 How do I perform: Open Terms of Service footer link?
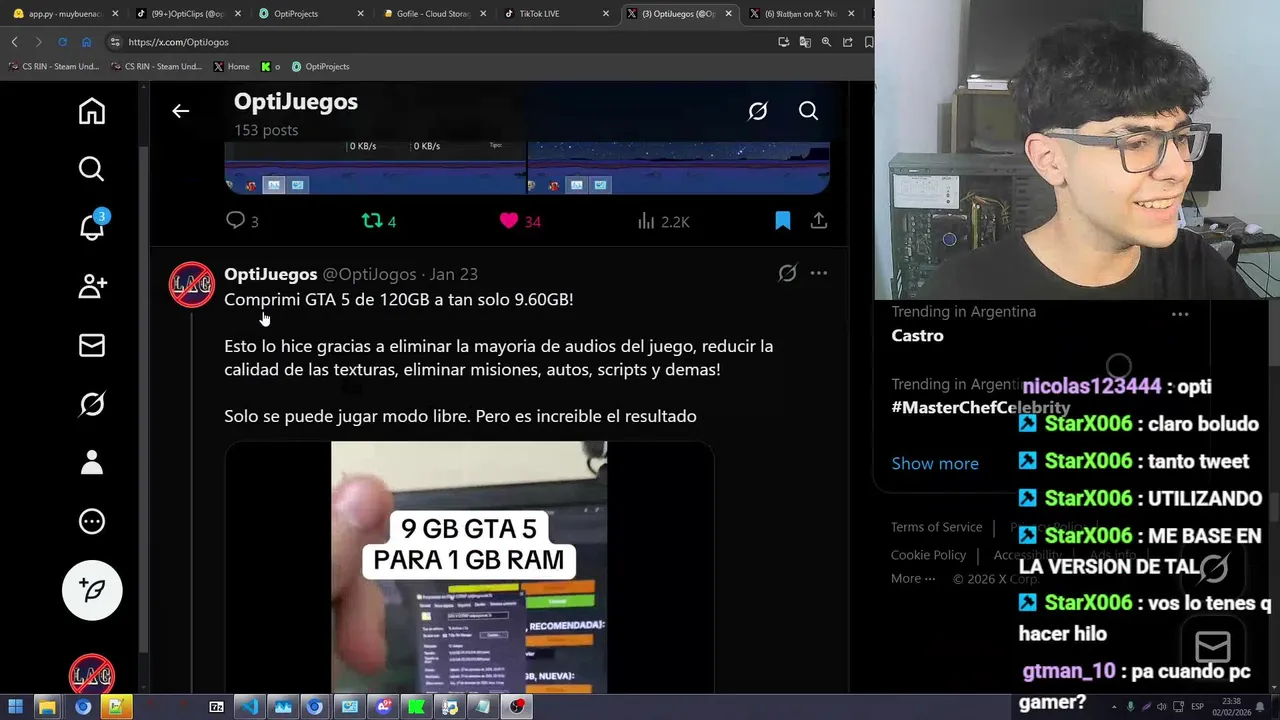936,527
